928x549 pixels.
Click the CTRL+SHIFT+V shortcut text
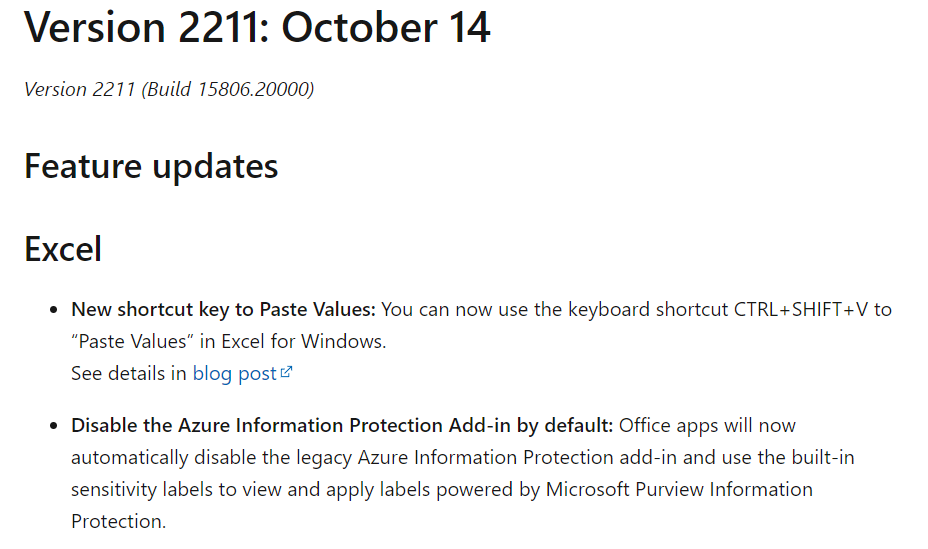801,309
